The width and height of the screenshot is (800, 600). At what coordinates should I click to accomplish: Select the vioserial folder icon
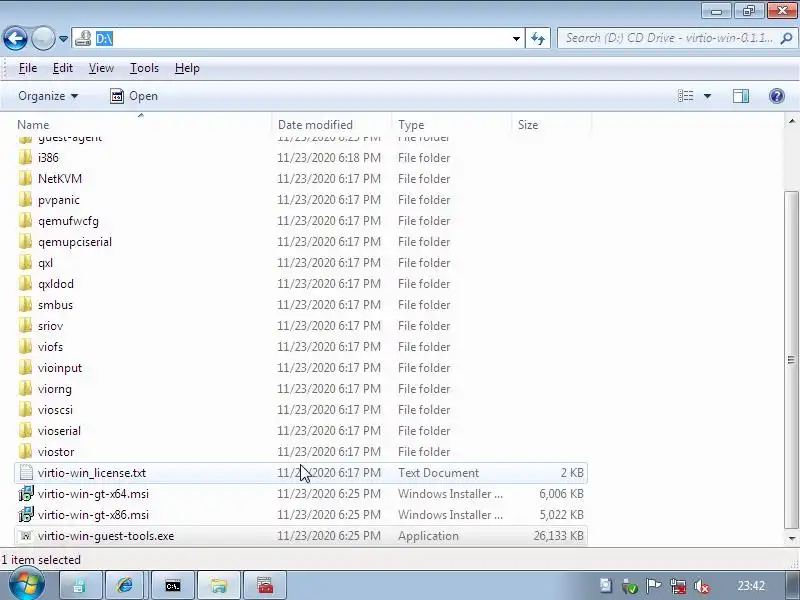click(x=26, y=431)
